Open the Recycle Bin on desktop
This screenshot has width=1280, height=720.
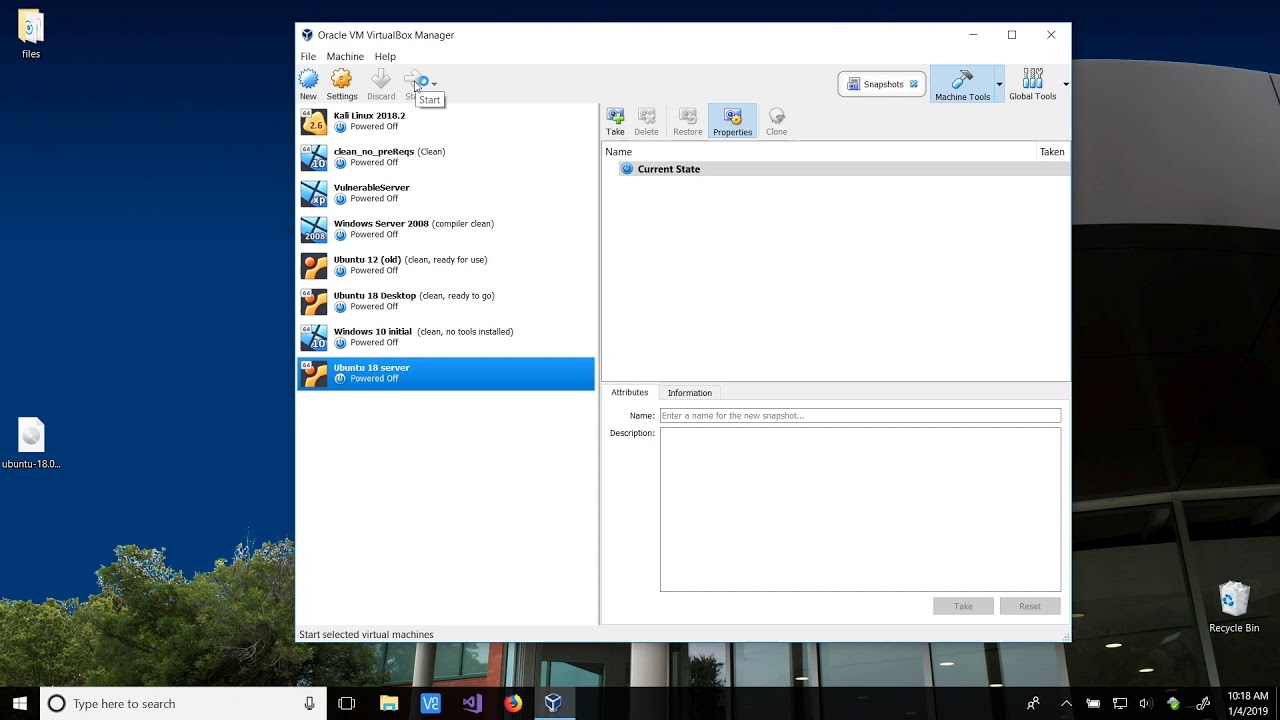1234,607
